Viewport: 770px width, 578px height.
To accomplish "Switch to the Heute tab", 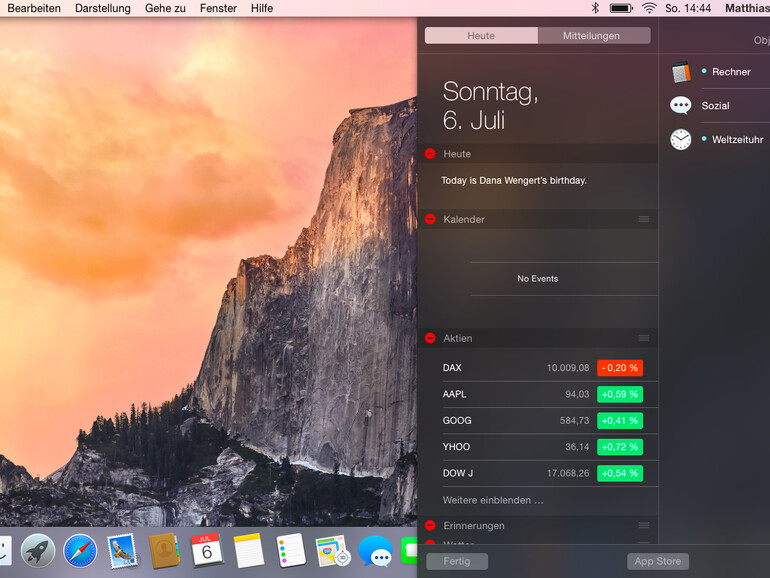I will tap(481, 35).
